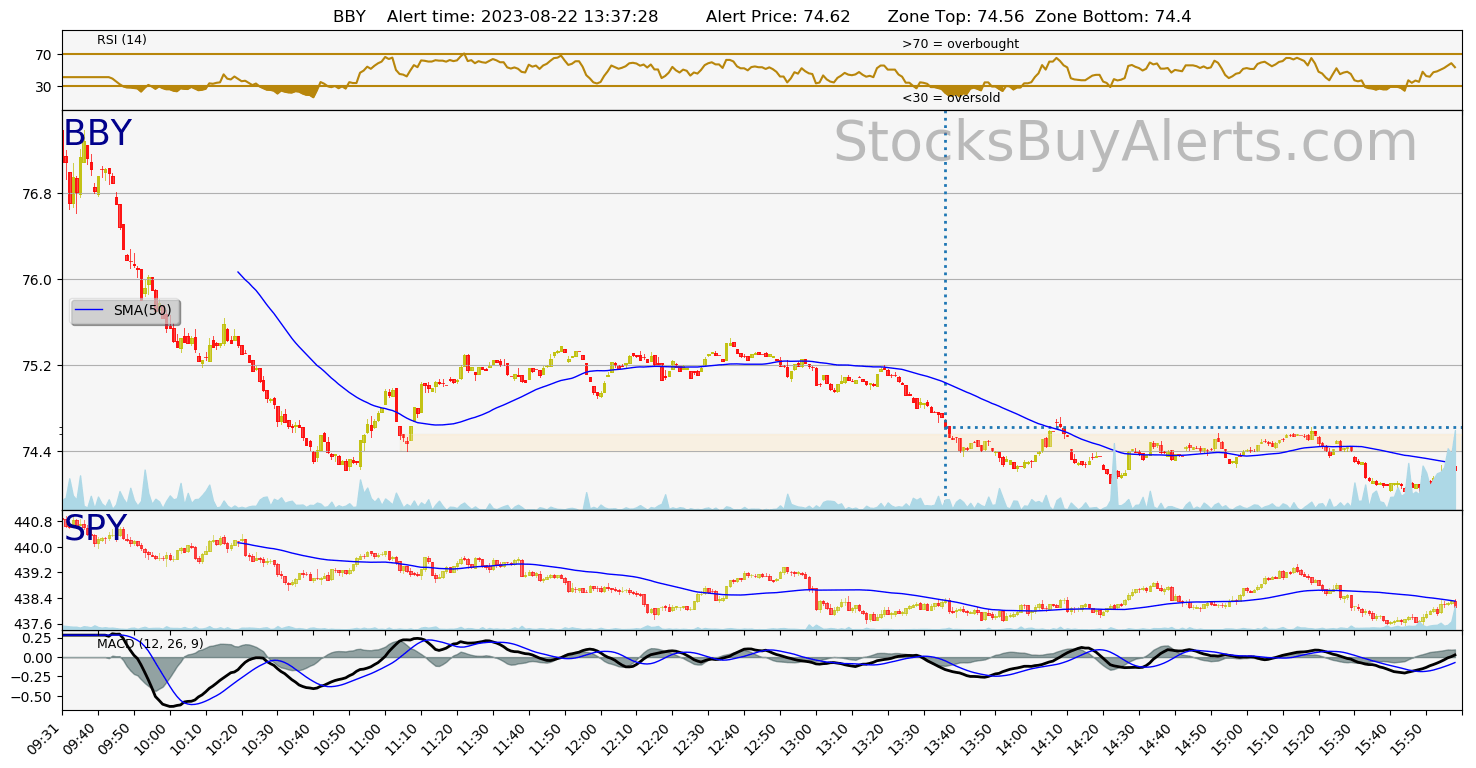Click the 75.2 price axis label

[35, 366]
